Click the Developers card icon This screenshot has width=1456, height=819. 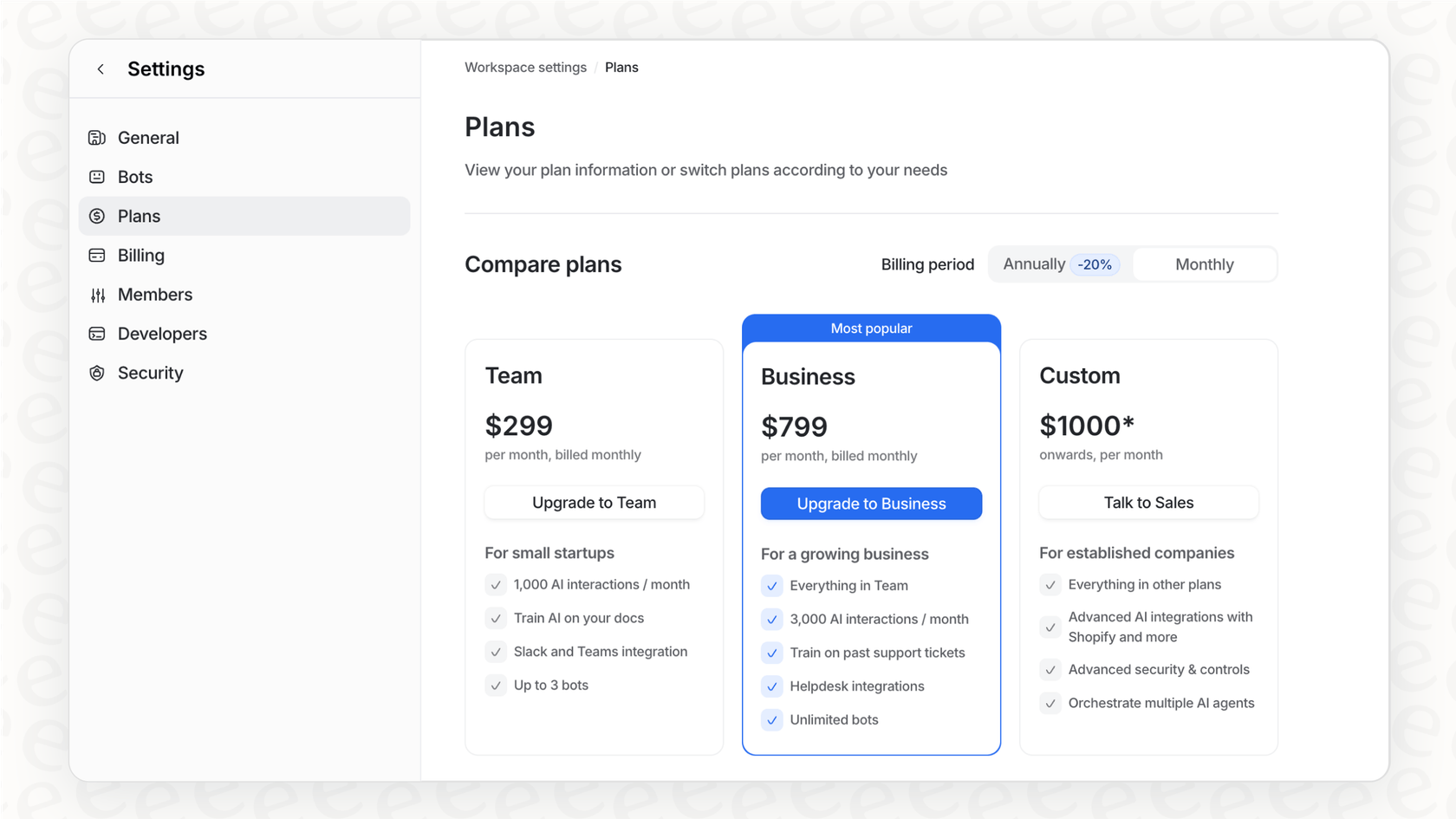[97, 334]
